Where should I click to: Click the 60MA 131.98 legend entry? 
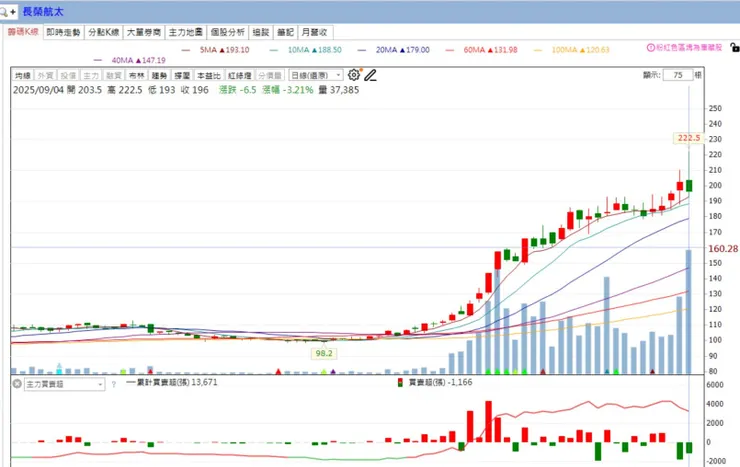[481, 50]
